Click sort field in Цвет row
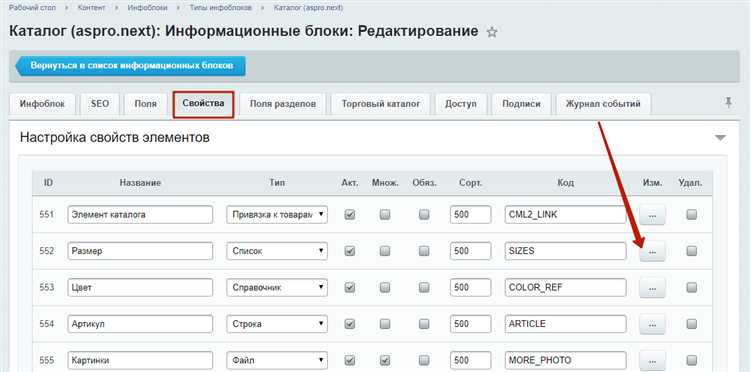Image resolution: width=750 pixels, height=372 pixels. click(x=470, y=287)
